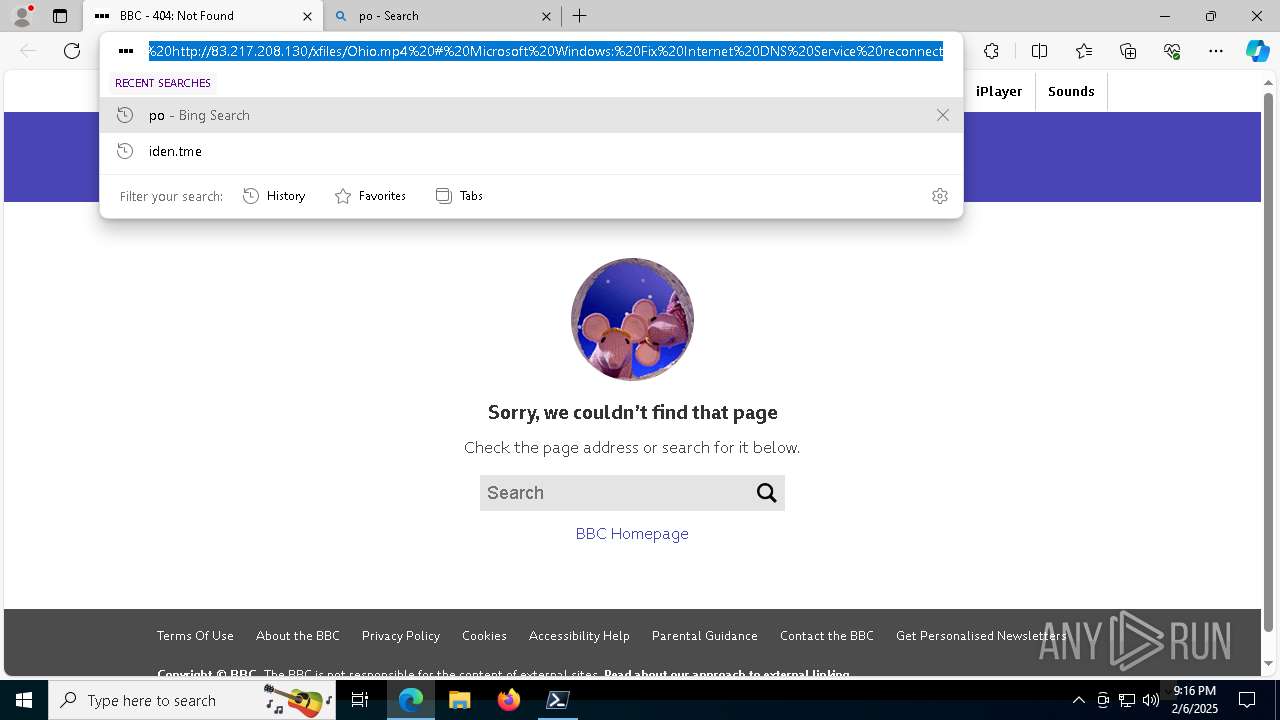
Task: Open the Terms Of Use link
Action: (195, 636)
